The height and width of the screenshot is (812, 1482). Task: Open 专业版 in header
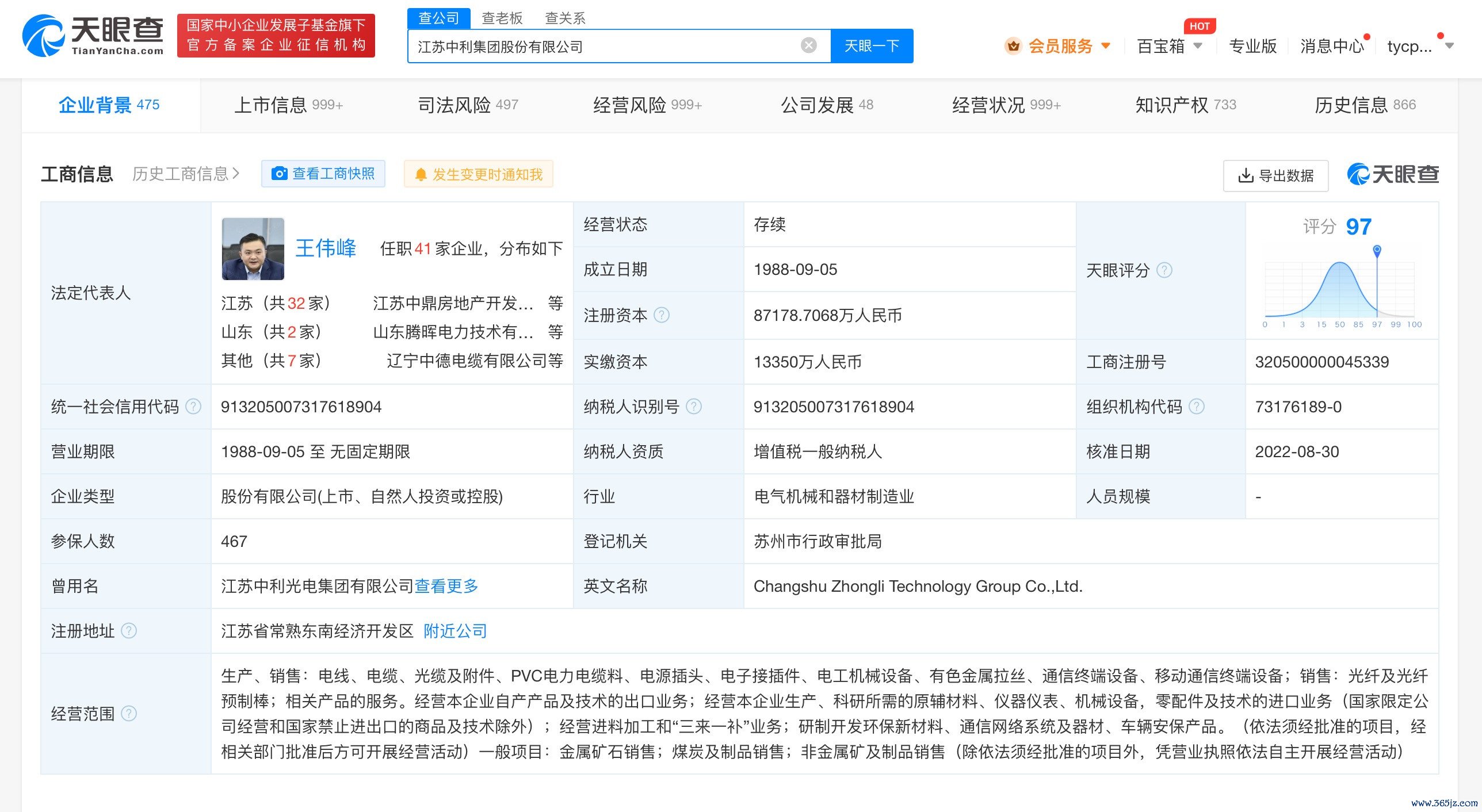1252,46
